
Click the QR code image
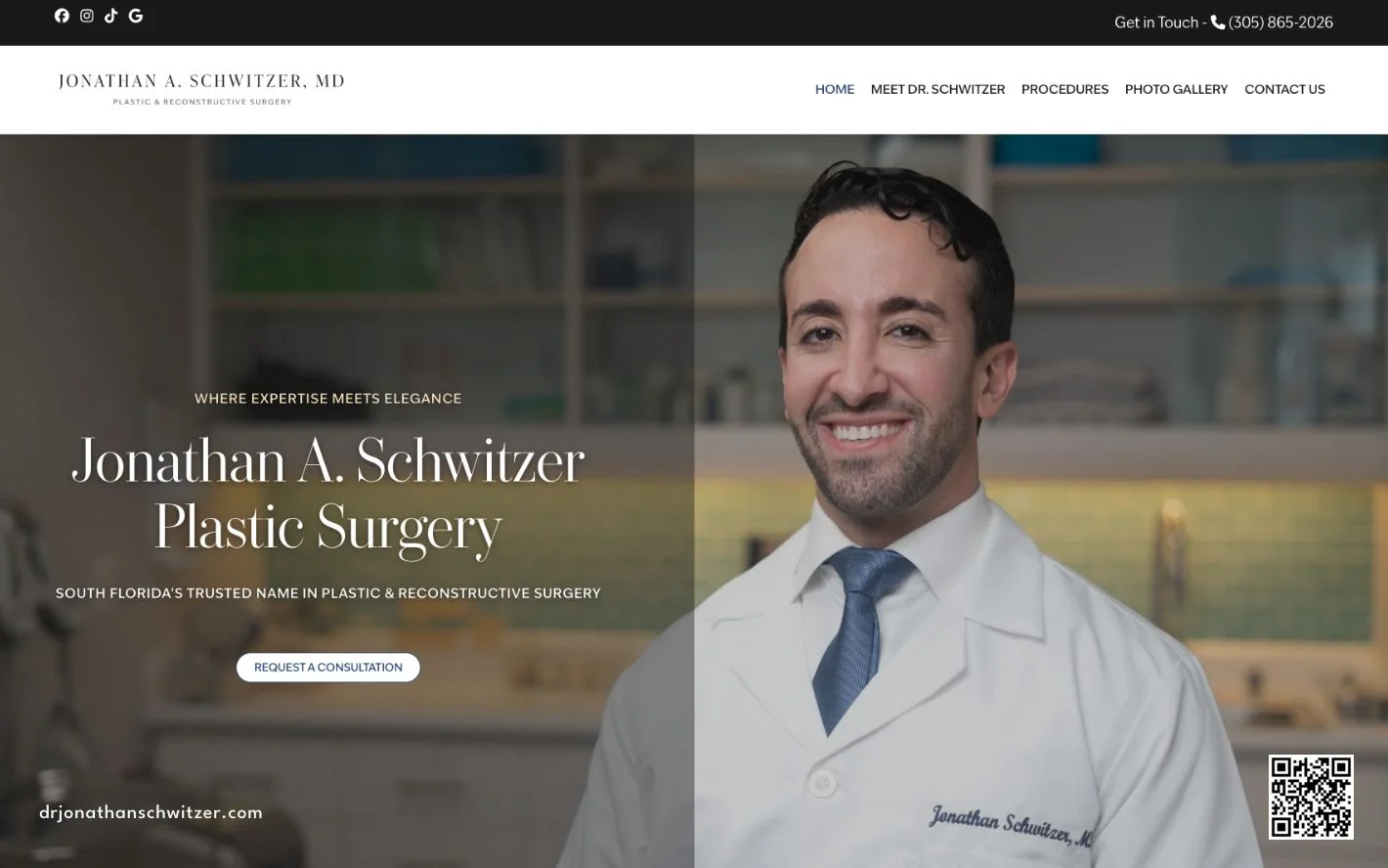(x=1311, y=797)
